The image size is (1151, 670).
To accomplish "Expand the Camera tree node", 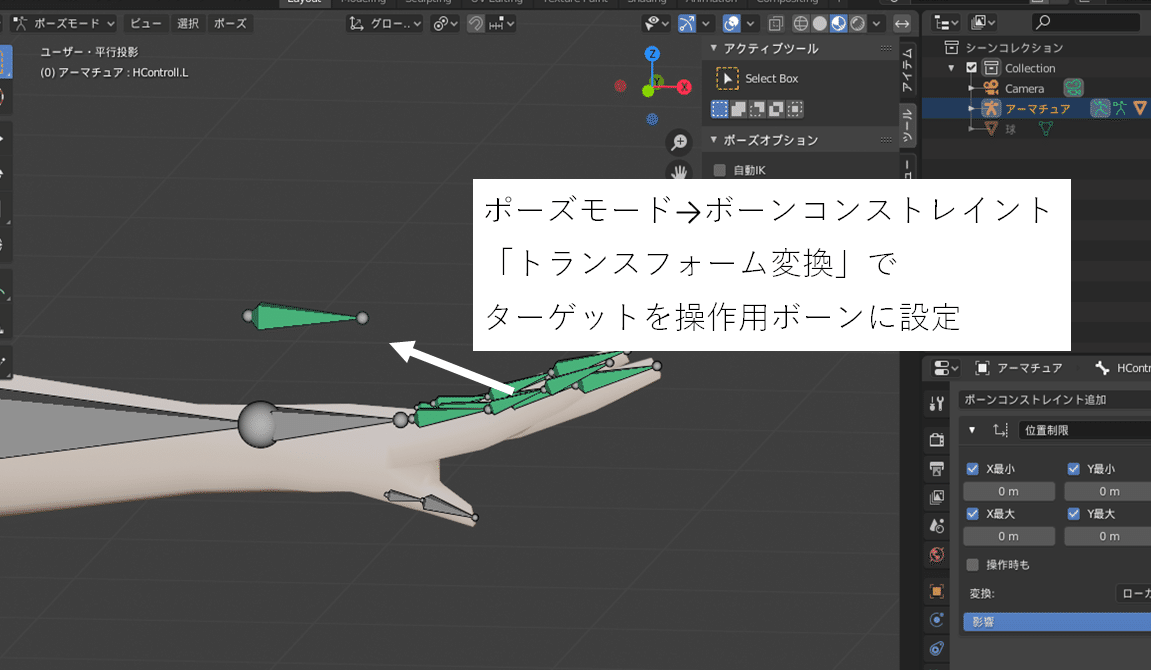I will coord(971,89).
